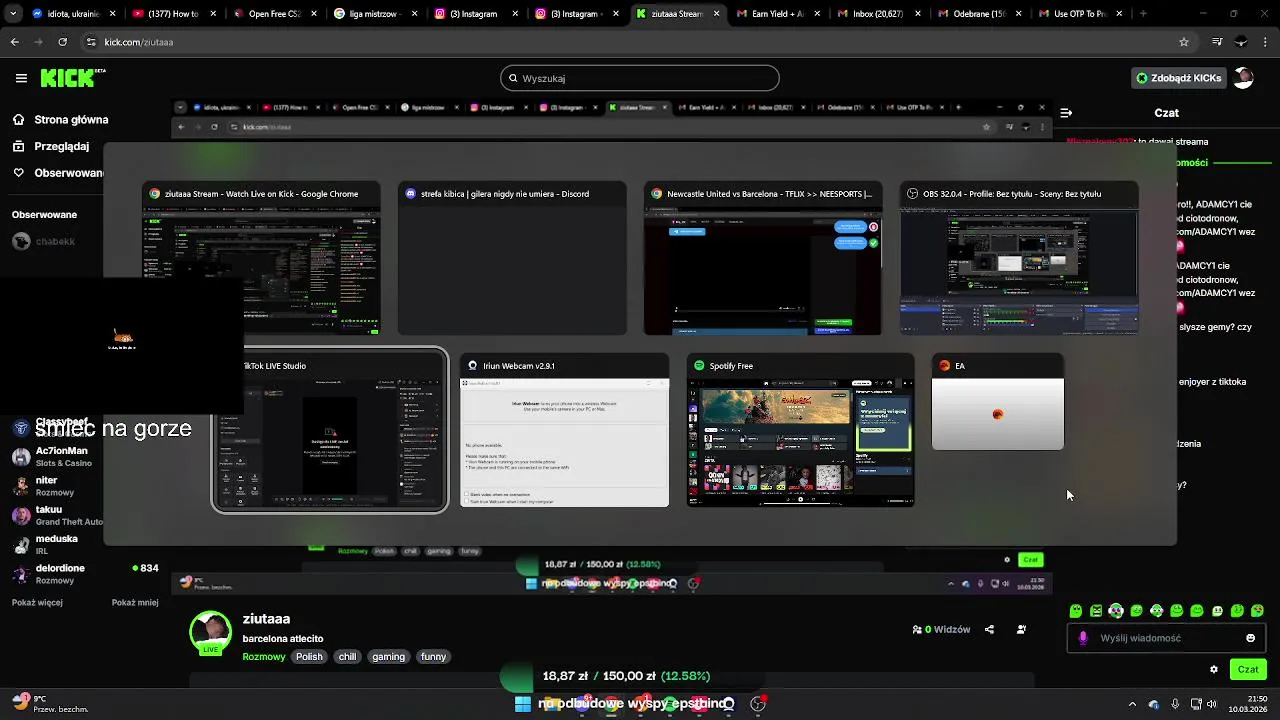Select the angry square green emote

(x=1096, y=610)
